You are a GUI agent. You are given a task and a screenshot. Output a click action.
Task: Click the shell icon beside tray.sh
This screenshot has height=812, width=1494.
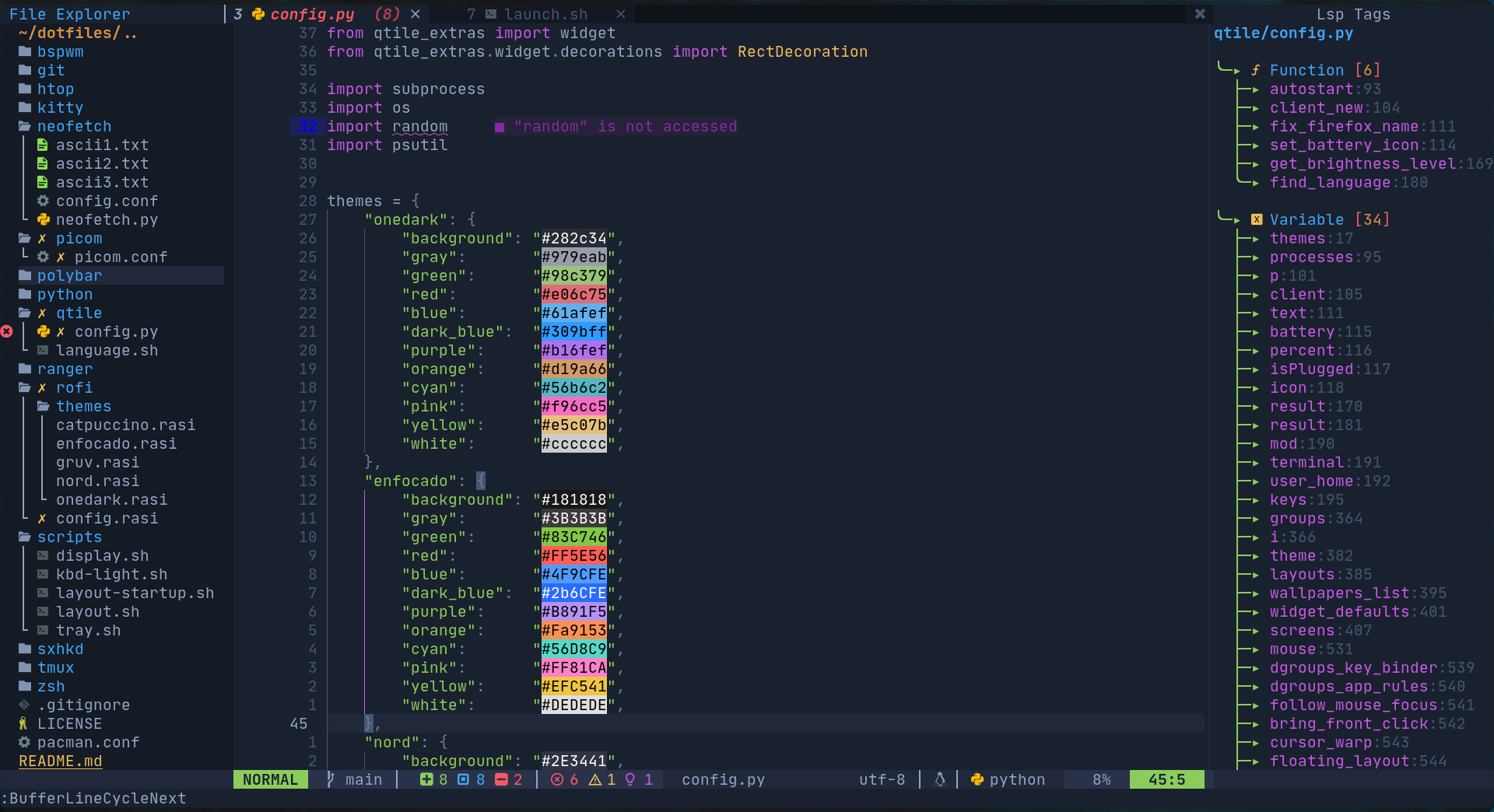(43, 630)
